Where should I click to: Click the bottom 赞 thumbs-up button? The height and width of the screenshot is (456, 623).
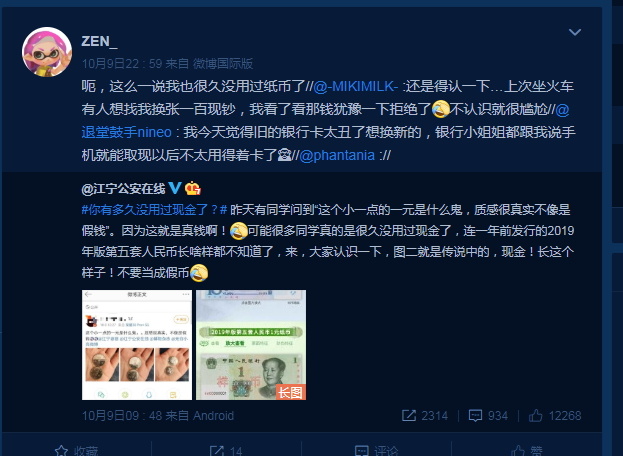point(526,450)
